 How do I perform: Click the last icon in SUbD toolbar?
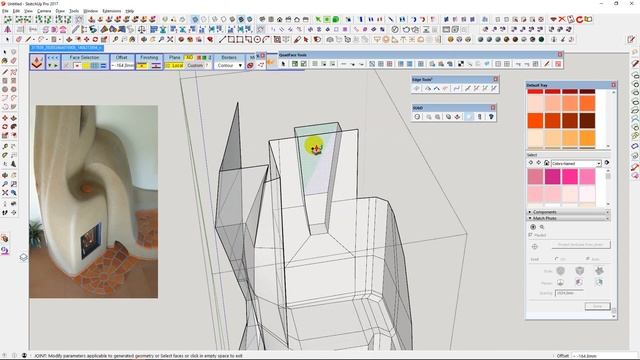[491, 117]
